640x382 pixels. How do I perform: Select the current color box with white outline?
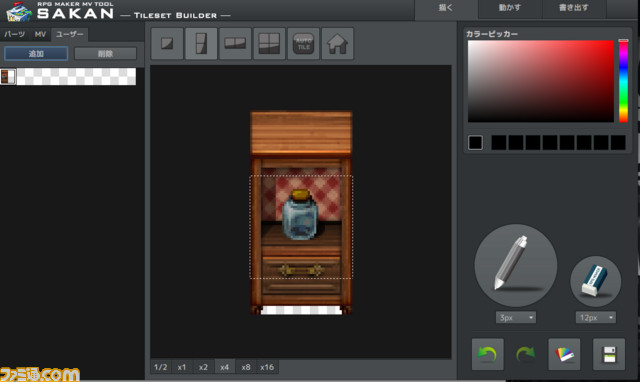click(475, 143)
